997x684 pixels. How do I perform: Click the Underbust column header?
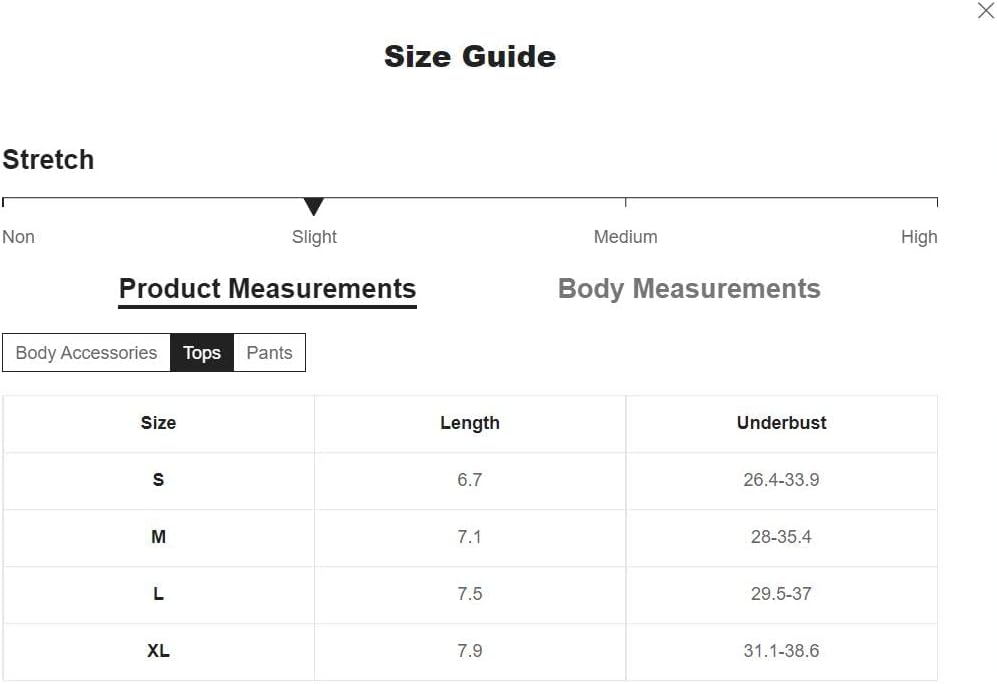pos(781,423)
